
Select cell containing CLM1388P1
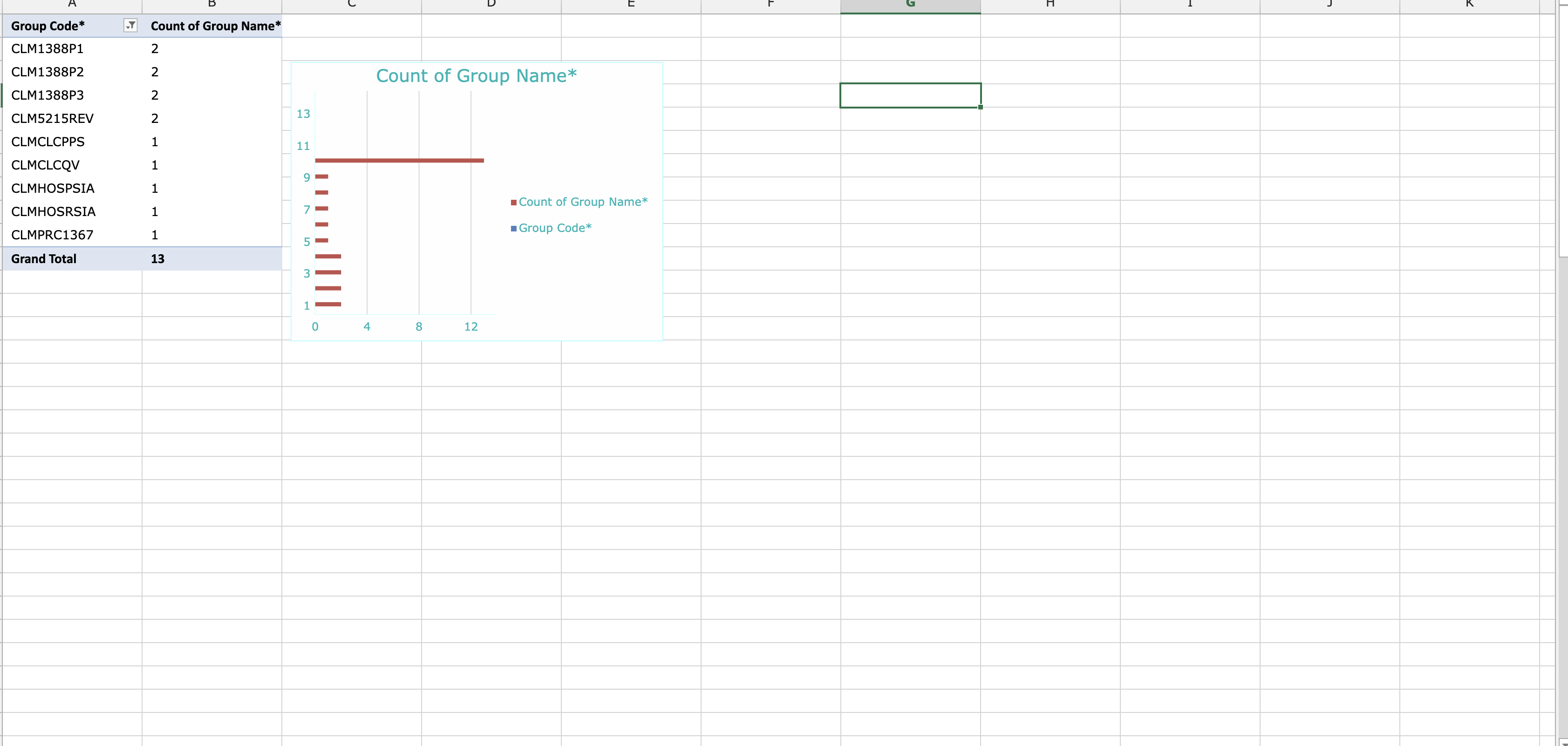point(48,49)
